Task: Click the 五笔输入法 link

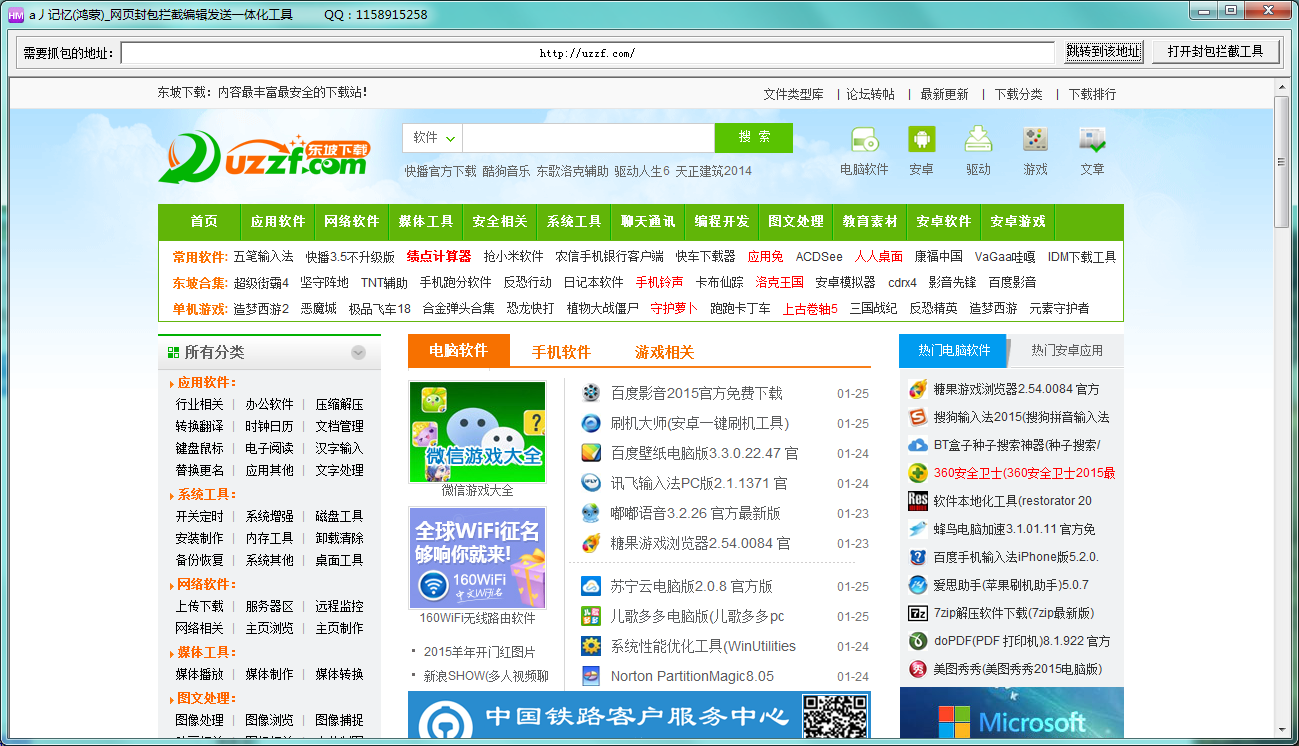Action: pos(264,257)
